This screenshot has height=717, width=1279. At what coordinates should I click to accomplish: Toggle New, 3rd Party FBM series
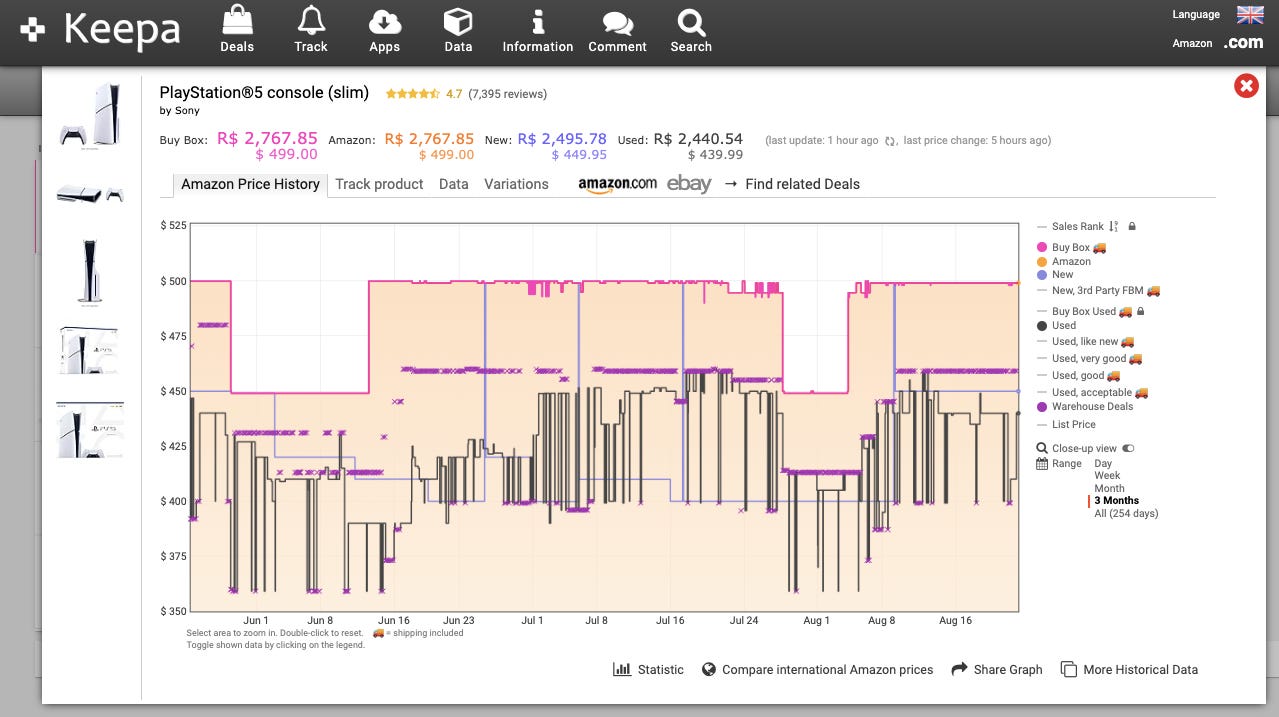point(1098,291)
